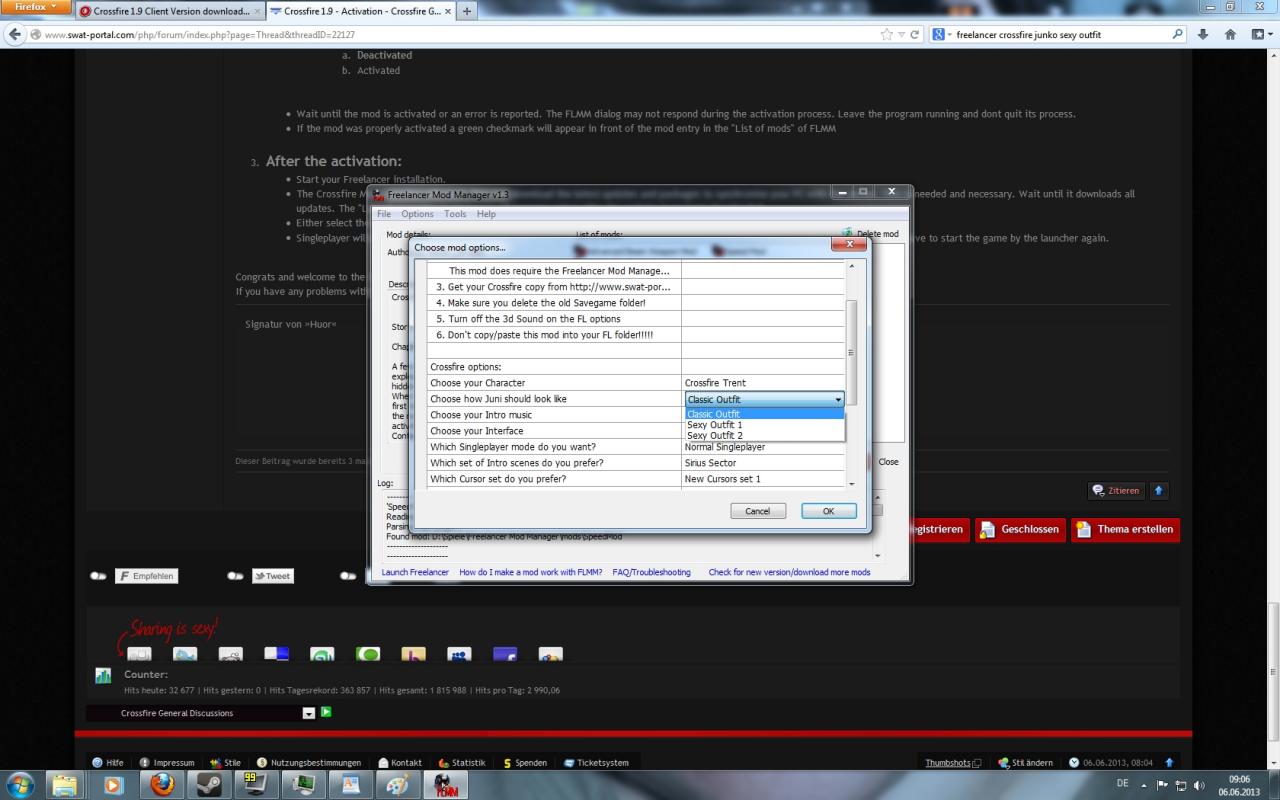This screenshot has height=800, width=1280.
Task: Open 'How do I make a mod work with FLMM?' link
Action: click(x=531, y=572)
